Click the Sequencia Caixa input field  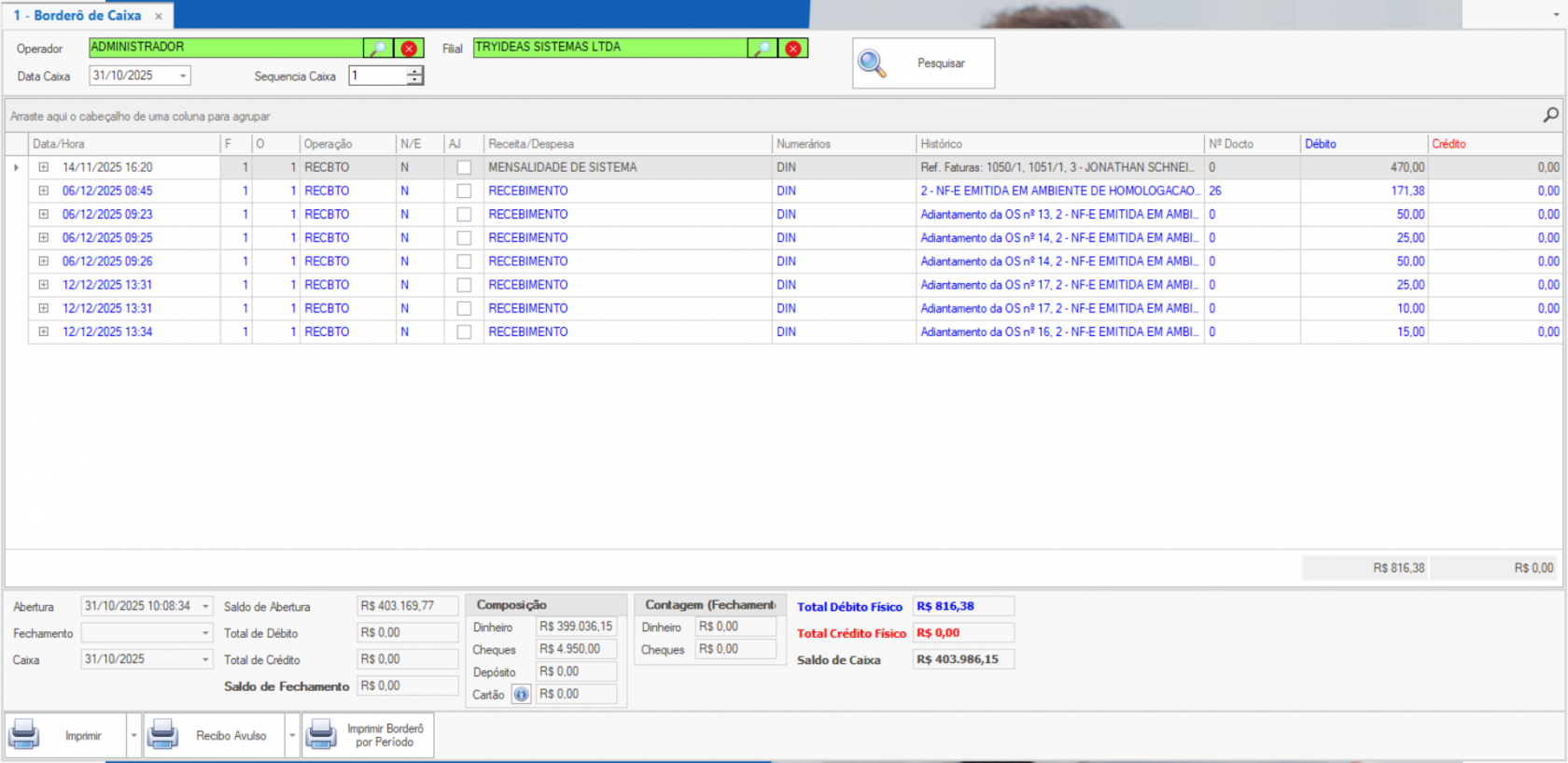coord(378,76)
